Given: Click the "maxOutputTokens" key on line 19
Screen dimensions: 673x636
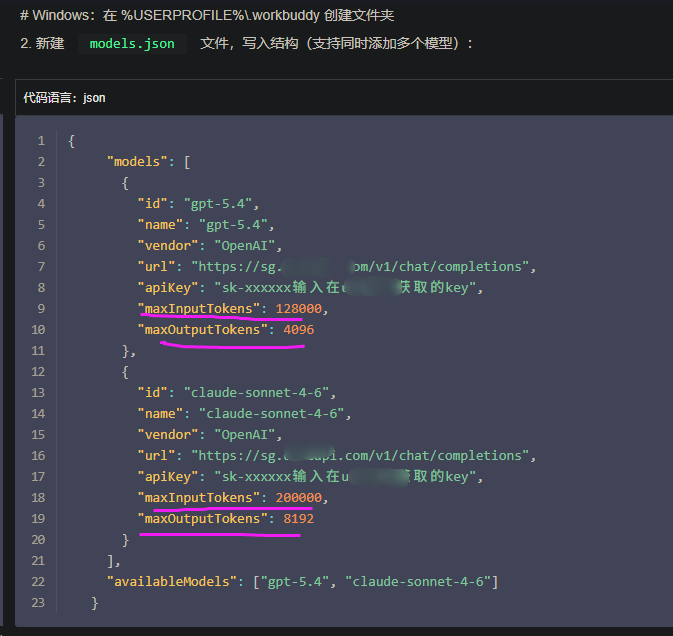Looking at the screenshot, I should (x=203, y=519).
